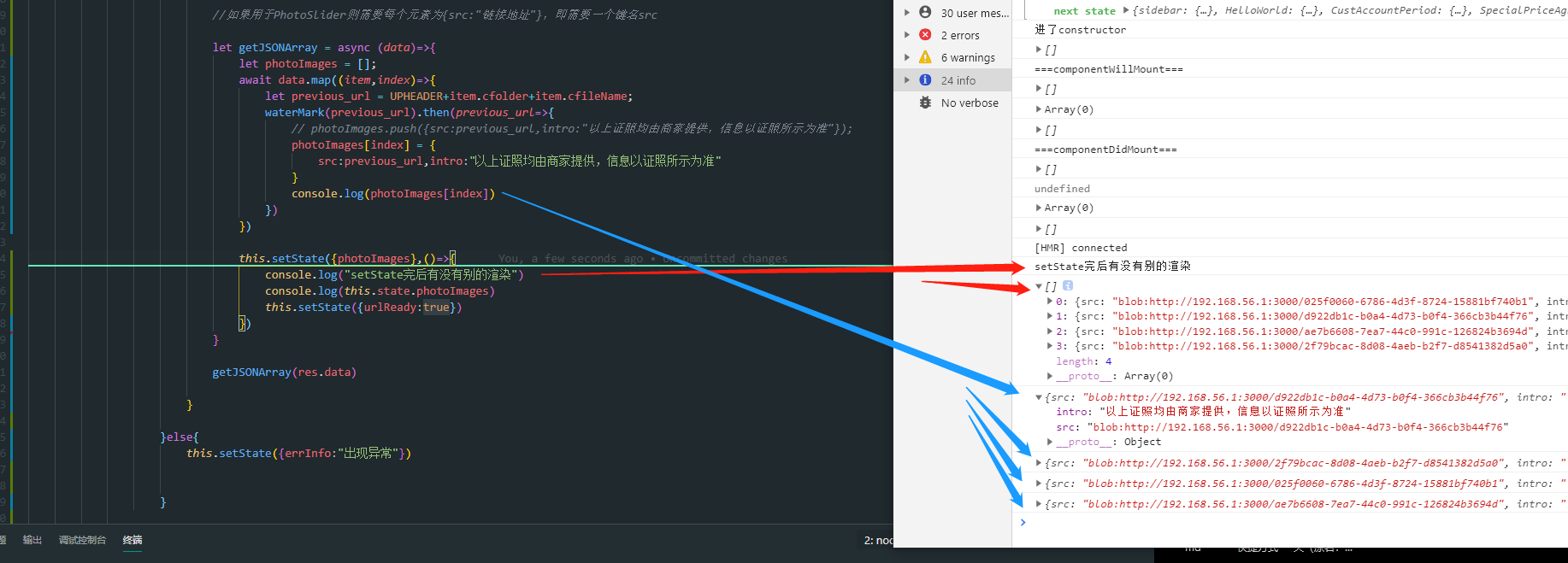
Task: Click the blue info badge next to expanded array
Action: [x=1068, y=286]
